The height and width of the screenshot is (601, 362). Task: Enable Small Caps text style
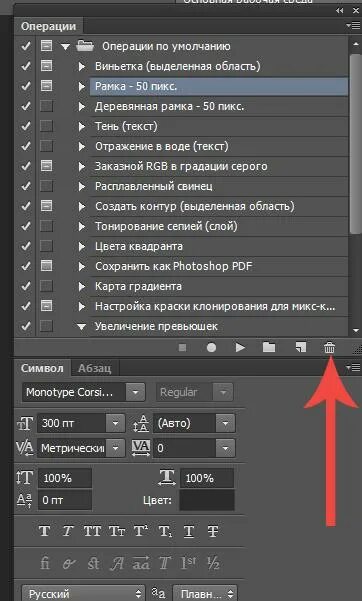click(117, 531)
